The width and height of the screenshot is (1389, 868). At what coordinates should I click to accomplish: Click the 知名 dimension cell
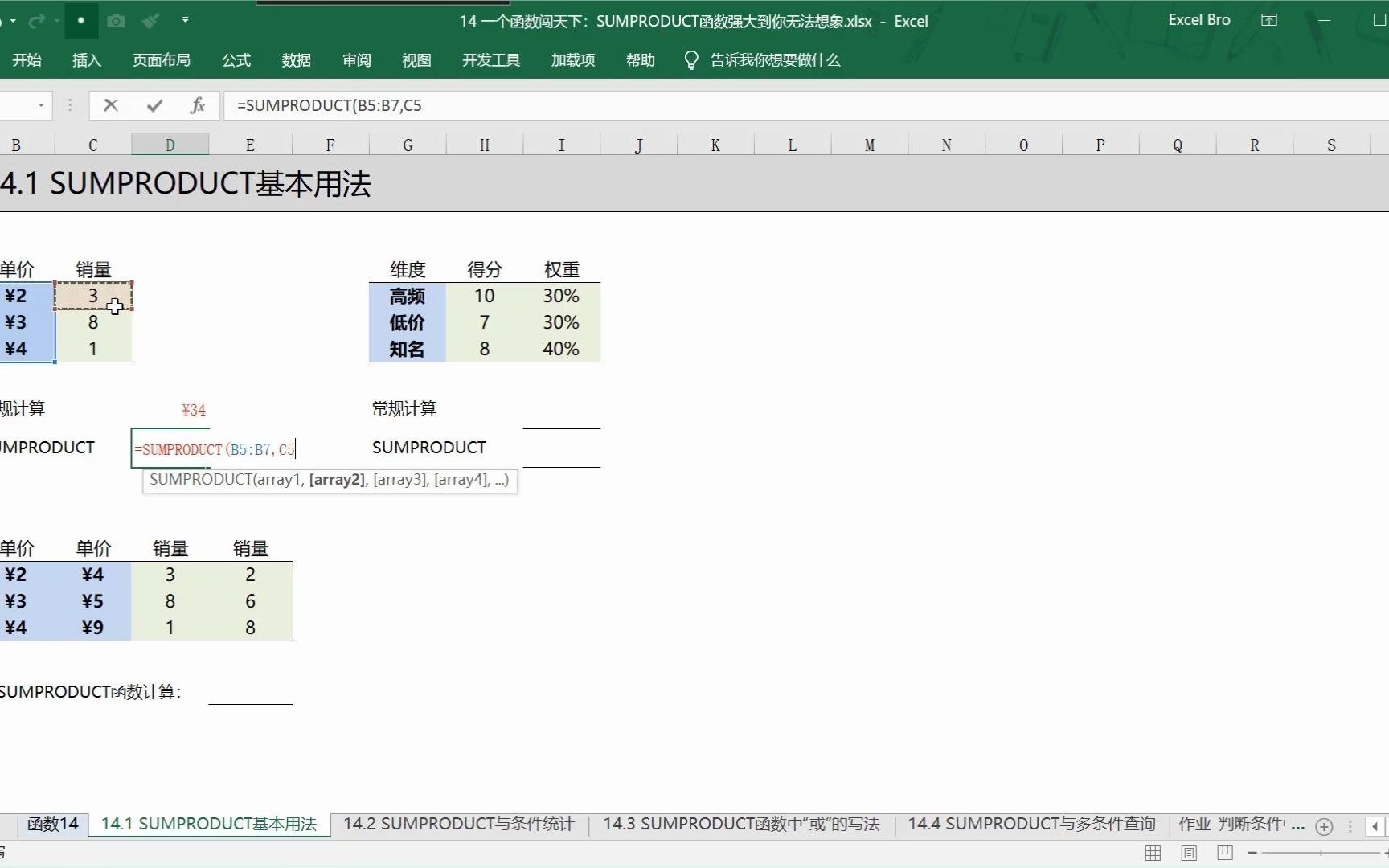tap(408, 349)
